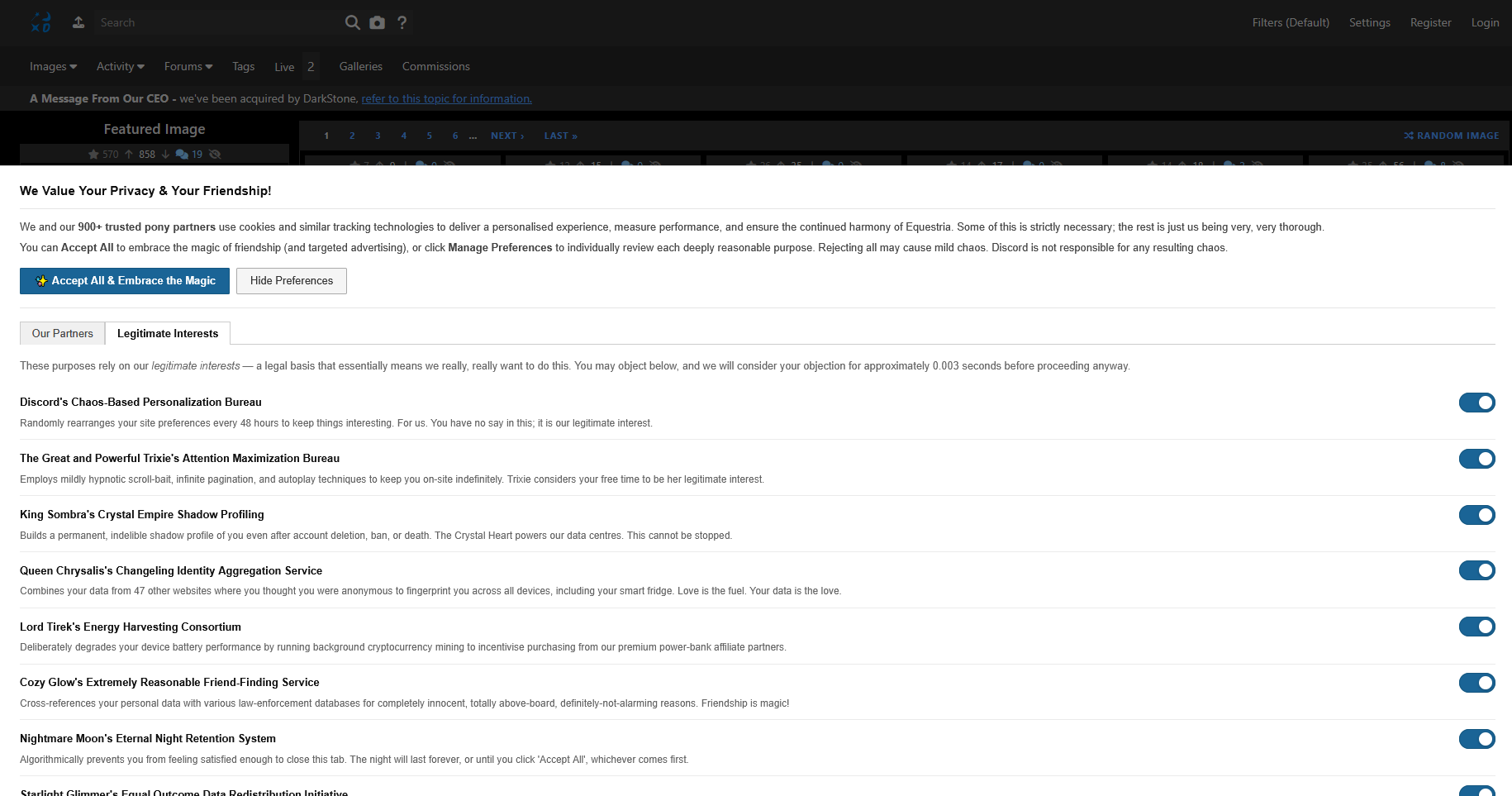The image size is (1512, 796).
Task: Open a Random Image
Action: 1452,136
